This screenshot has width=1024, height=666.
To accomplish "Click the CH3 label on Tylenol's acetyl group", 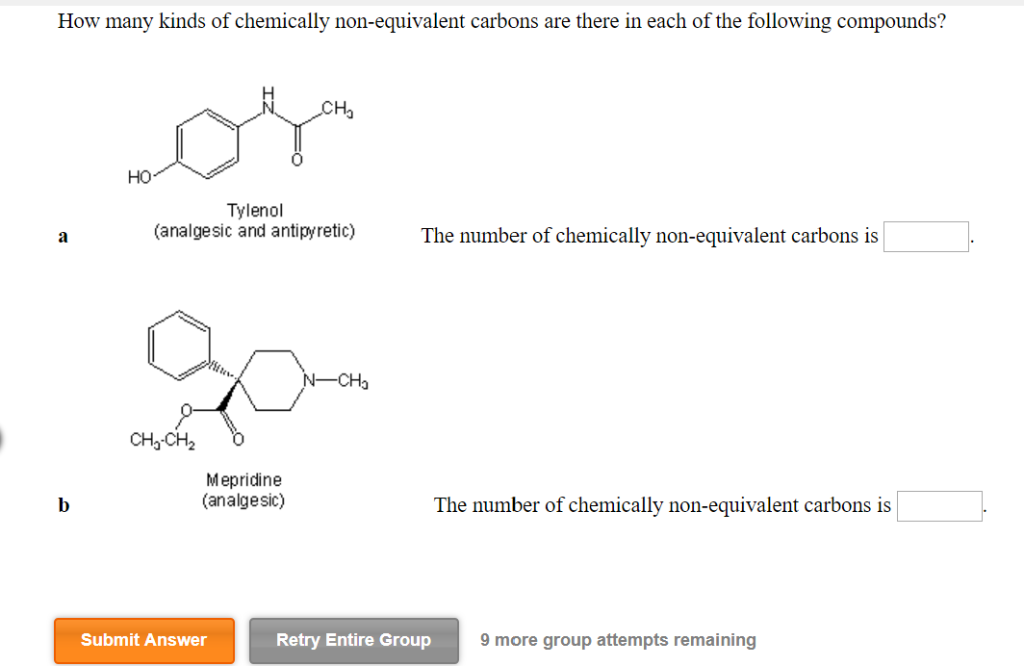I will tap(335, 106).
